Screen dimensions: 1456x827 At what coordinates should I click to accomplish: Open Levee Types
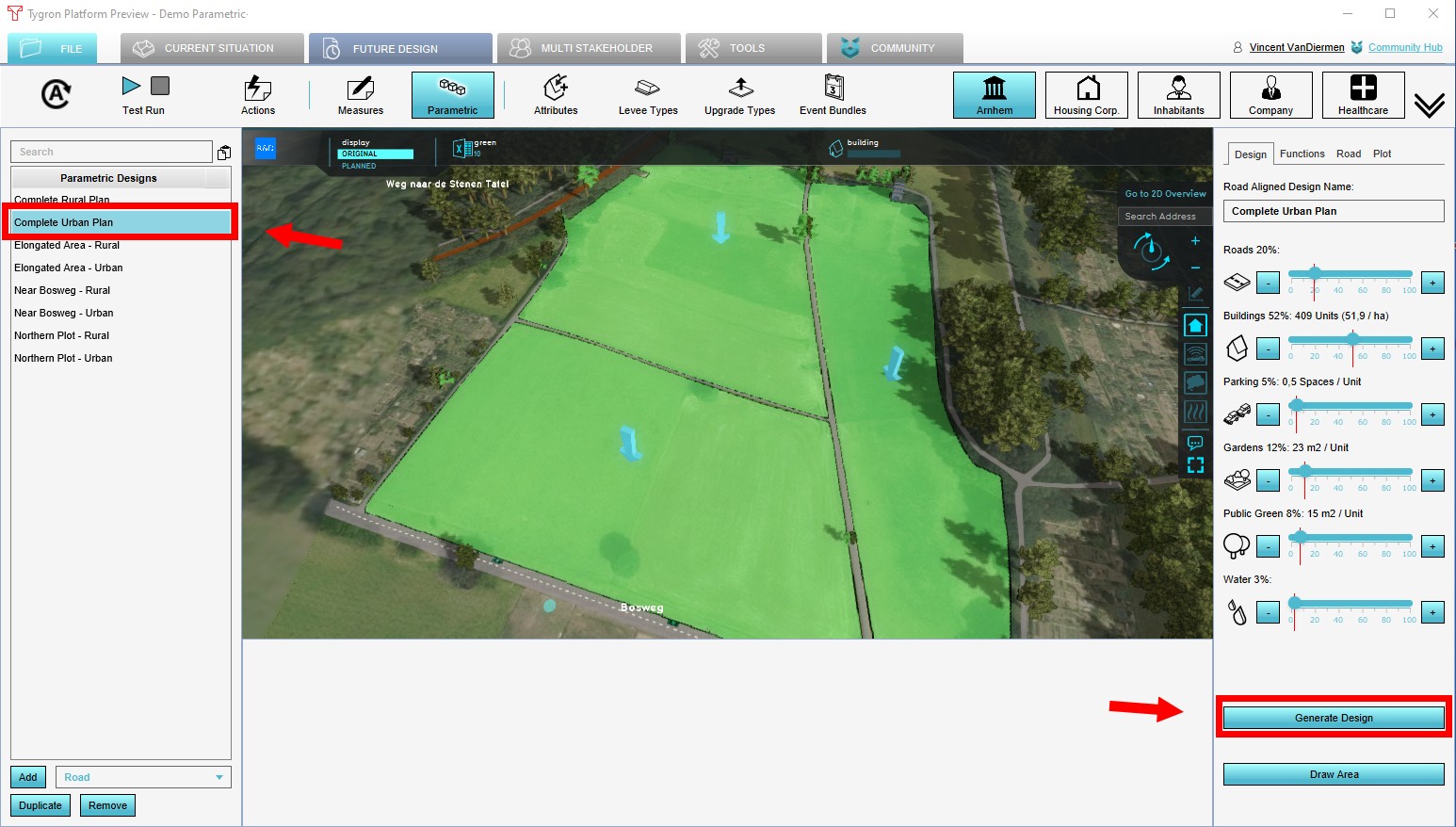point(648,96)
